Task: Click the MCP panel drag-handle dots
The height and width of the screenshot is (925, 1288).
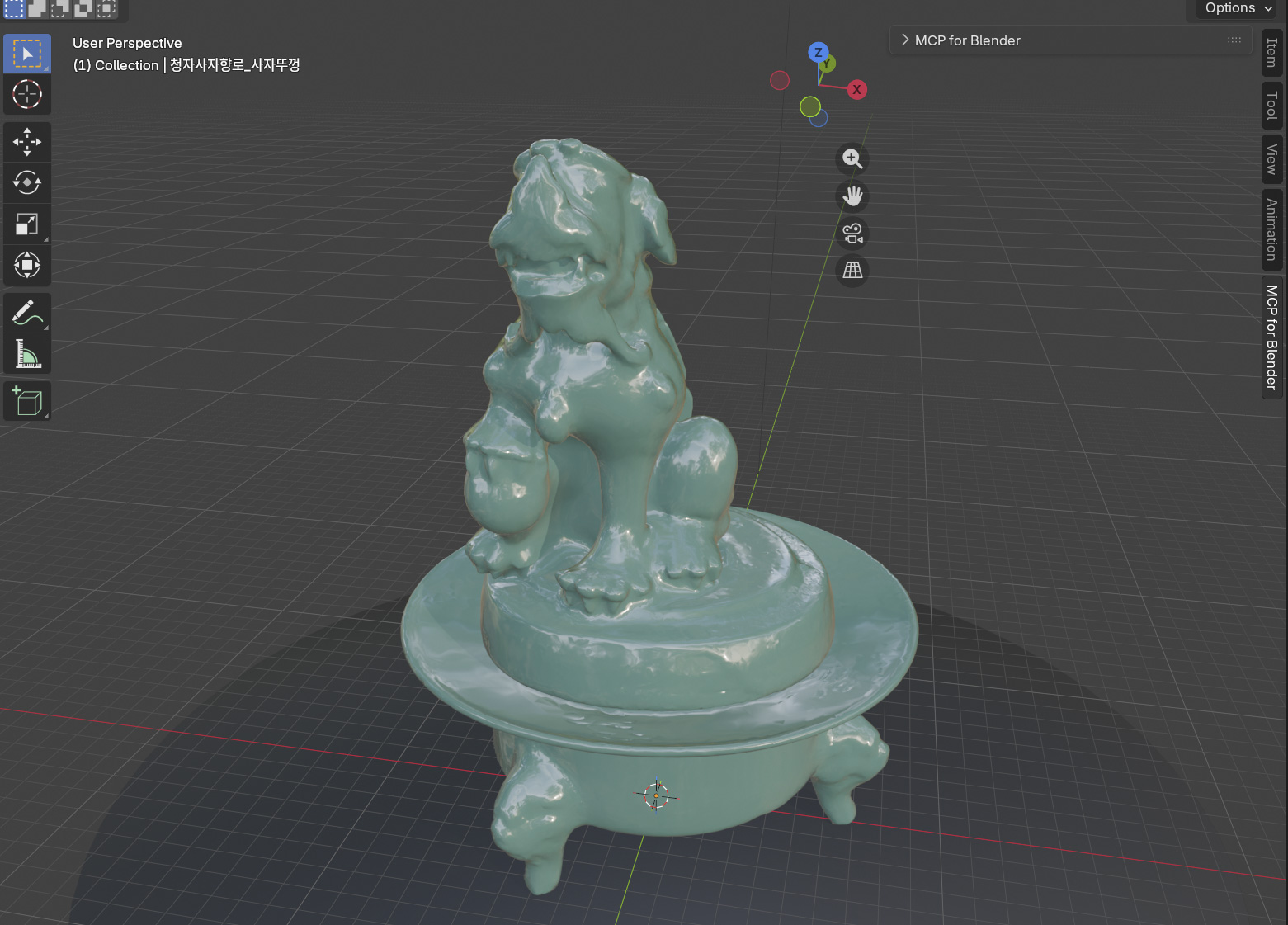Action: pos(1234,40)
